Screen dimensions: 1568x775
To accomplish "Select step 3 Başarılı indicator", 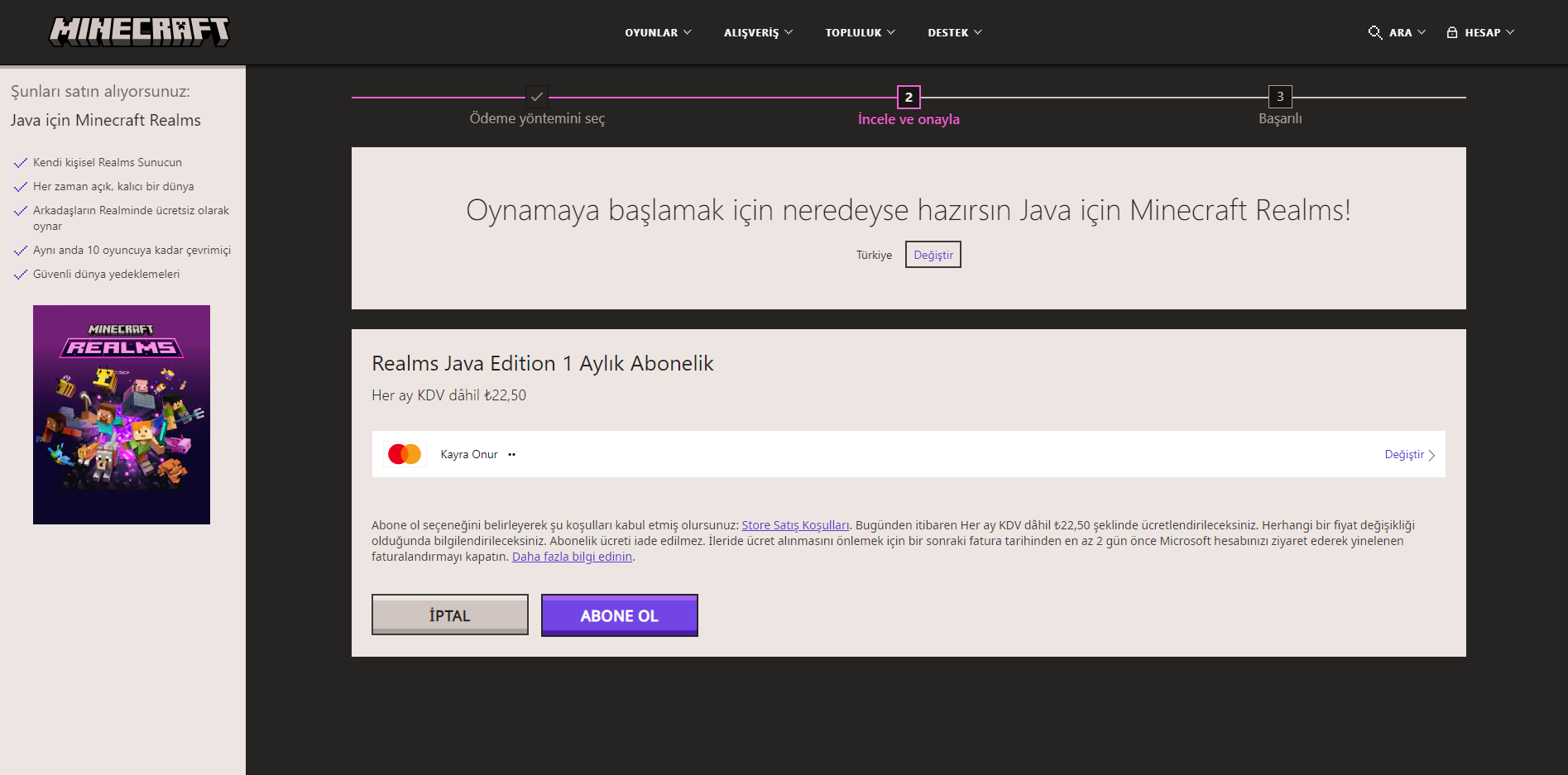I will pyautogui.click(x=1280, y=97).
